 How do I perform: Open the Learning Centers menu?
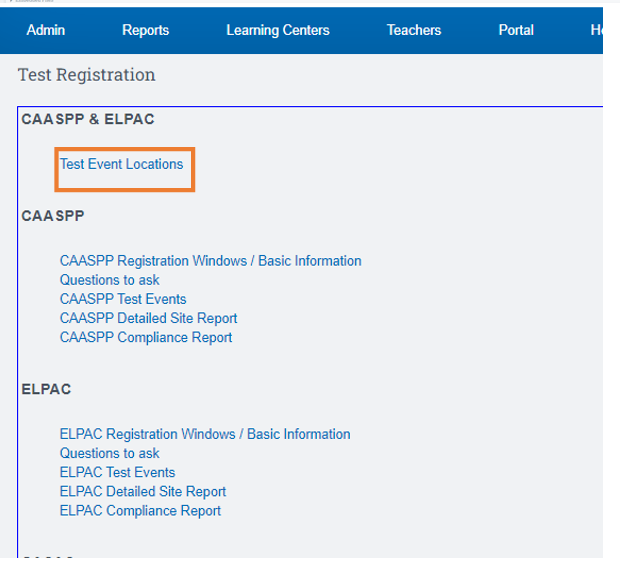pyautogui.click(x=278, y=30)
